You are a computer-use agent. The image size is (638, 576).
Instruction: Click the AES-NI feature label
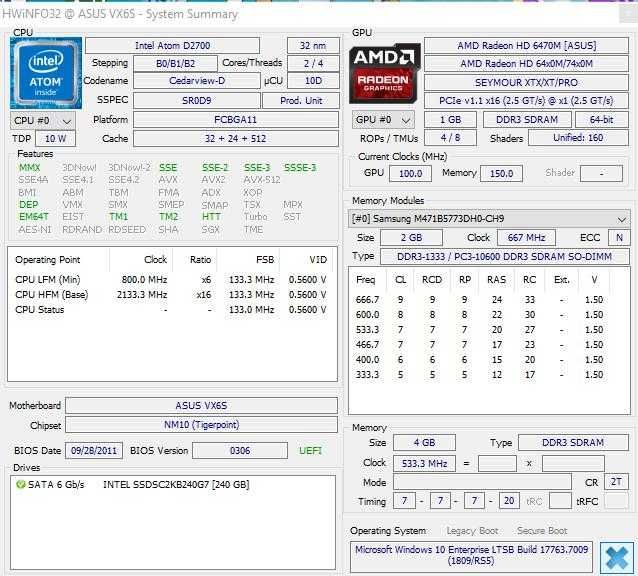35,229
